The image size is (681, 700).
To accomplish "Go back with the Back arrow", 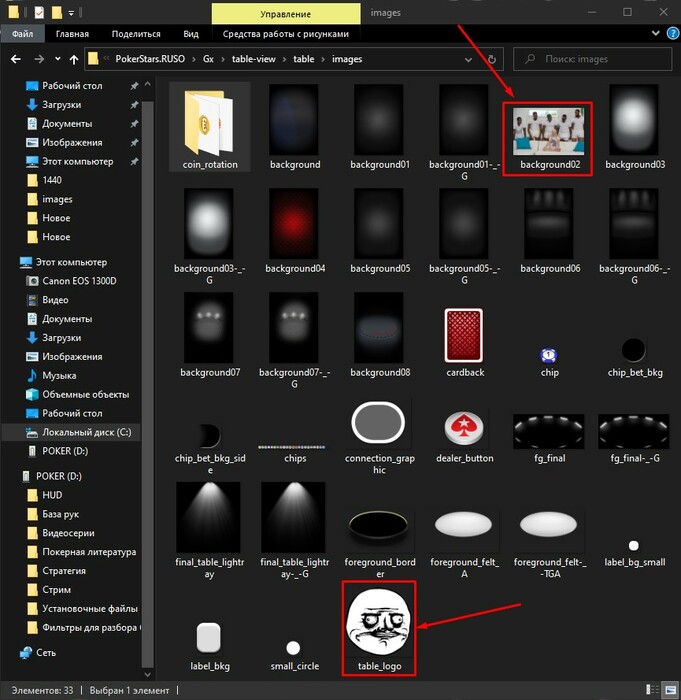I will (16, 59).
